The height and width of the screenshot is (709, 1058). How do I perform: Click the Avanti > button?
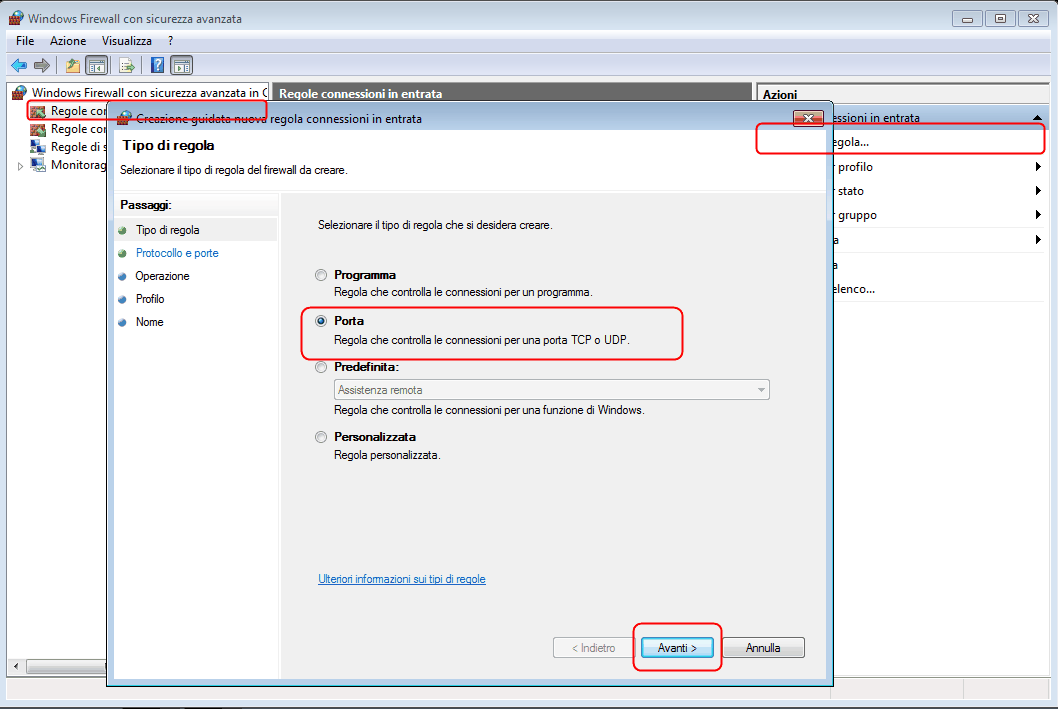pos(677,648)
